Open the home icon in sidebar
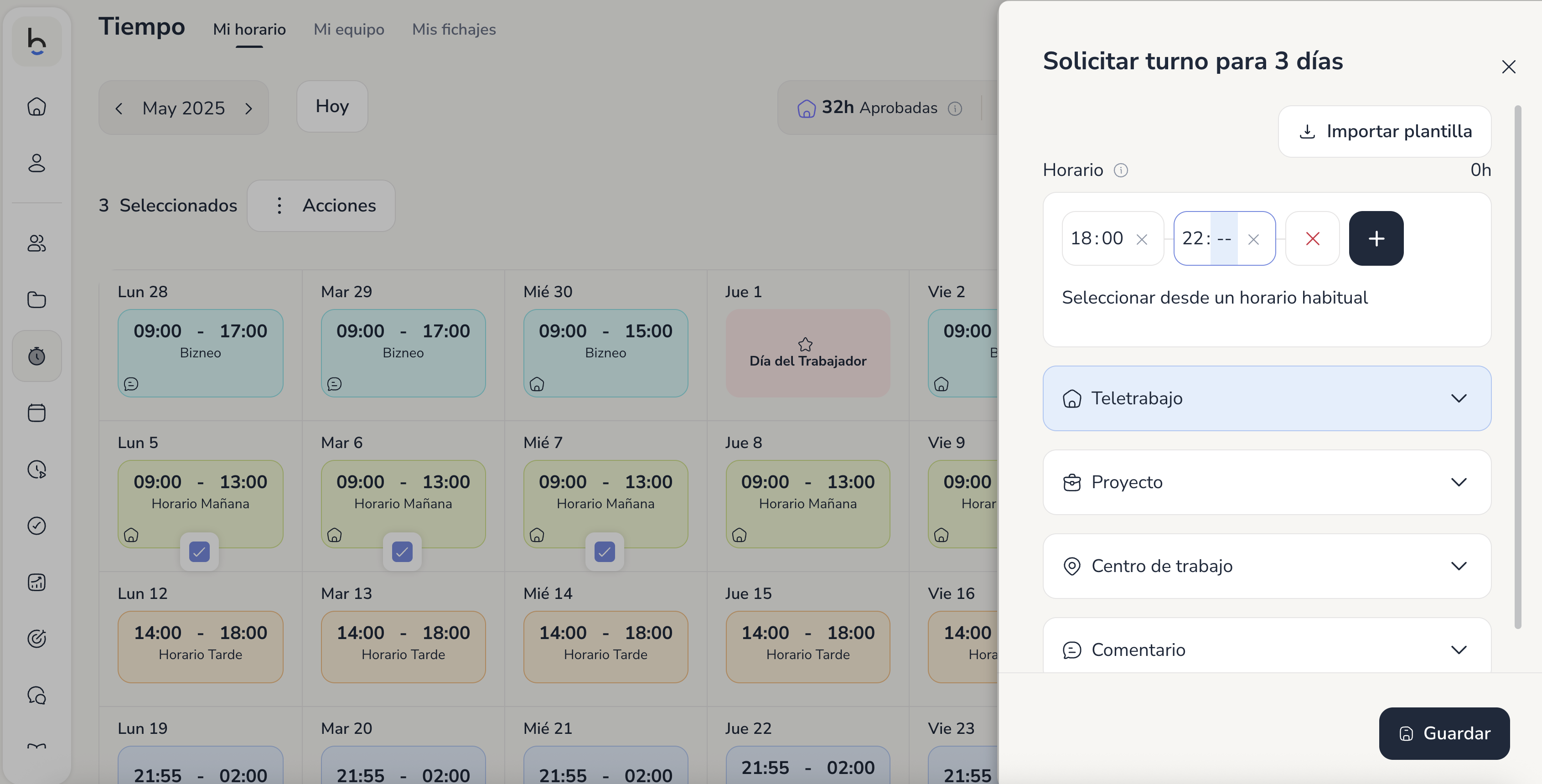This screenshot has height=784, width=1542. coord(36,107)
